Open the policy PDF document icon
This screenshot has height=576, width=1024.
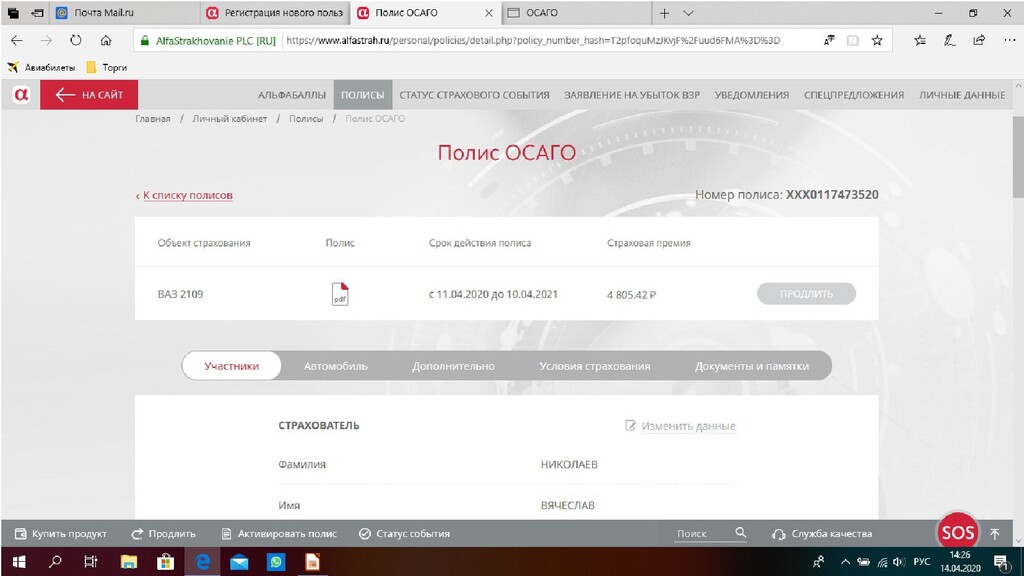coord(340,294)
